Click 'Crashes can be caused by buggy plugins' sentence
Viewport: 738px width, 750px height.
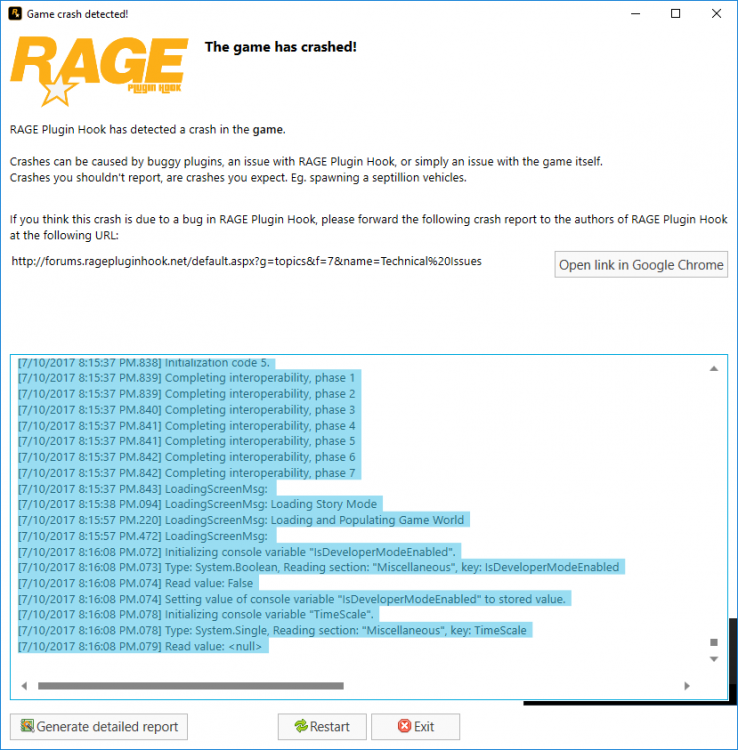306,161
